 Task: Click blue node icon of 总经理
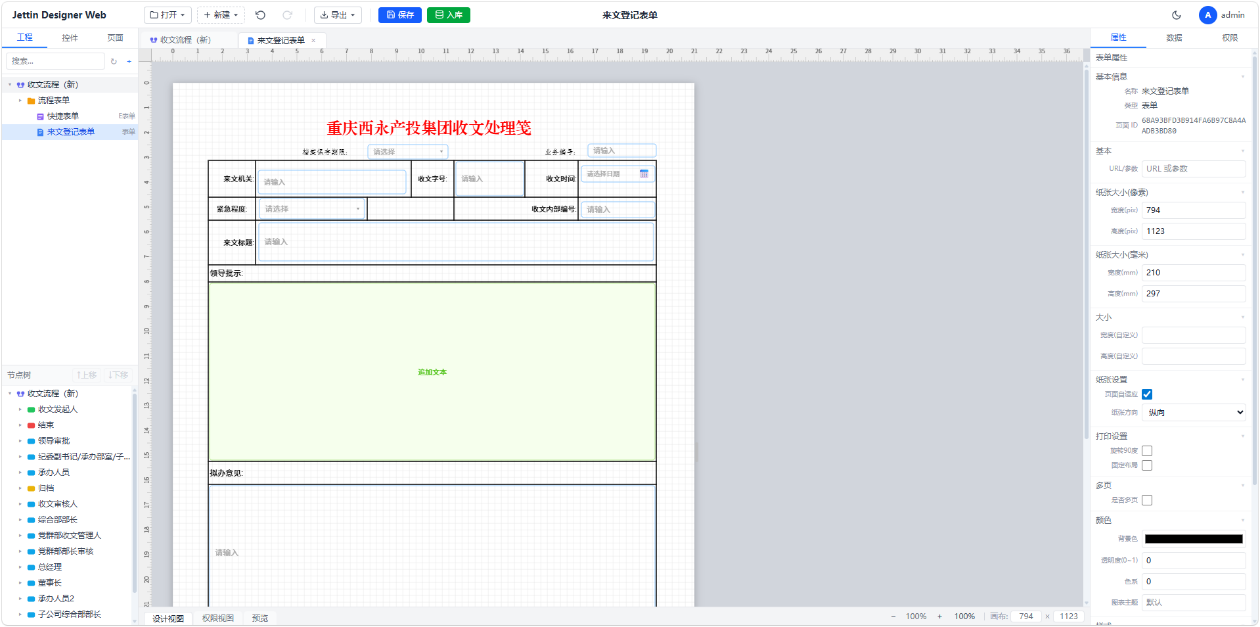tap(31, 567)
